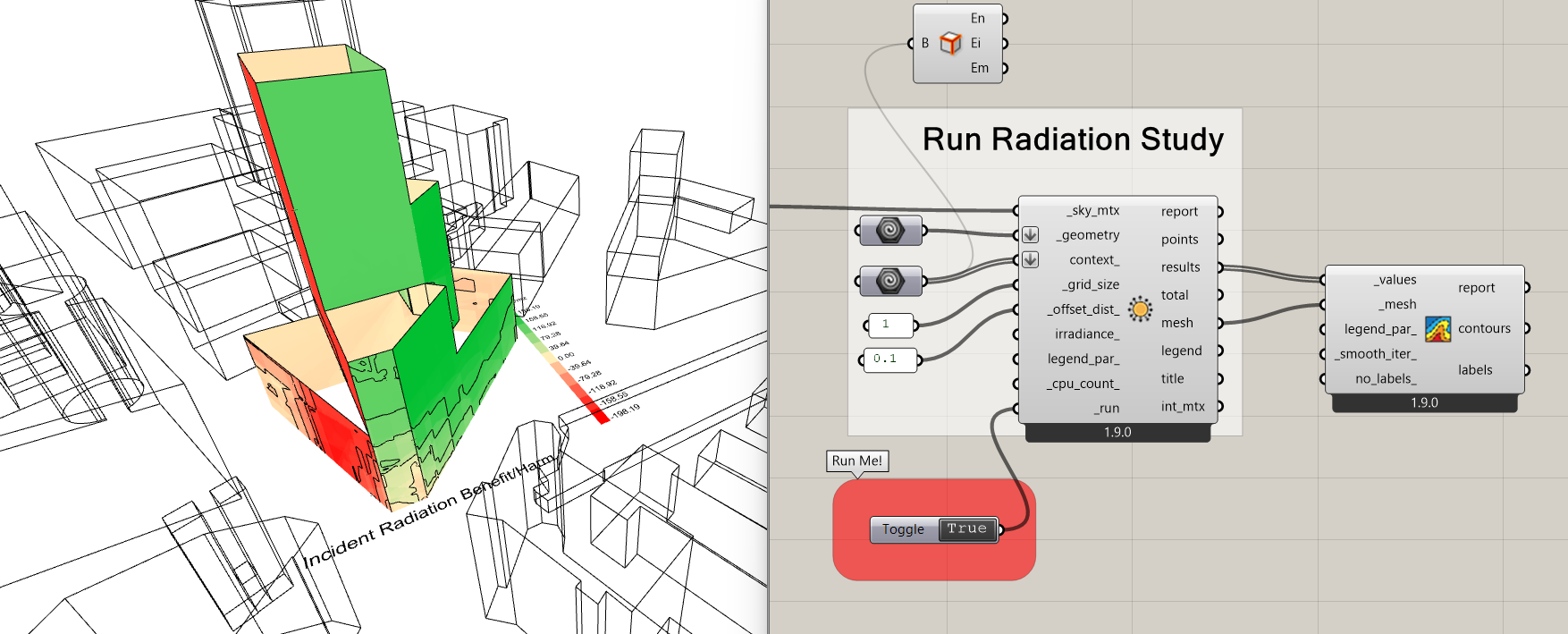This screenshot has width=1568, height=634.
Task: Click the results output of the radiation component
Action: (1180, 267)
